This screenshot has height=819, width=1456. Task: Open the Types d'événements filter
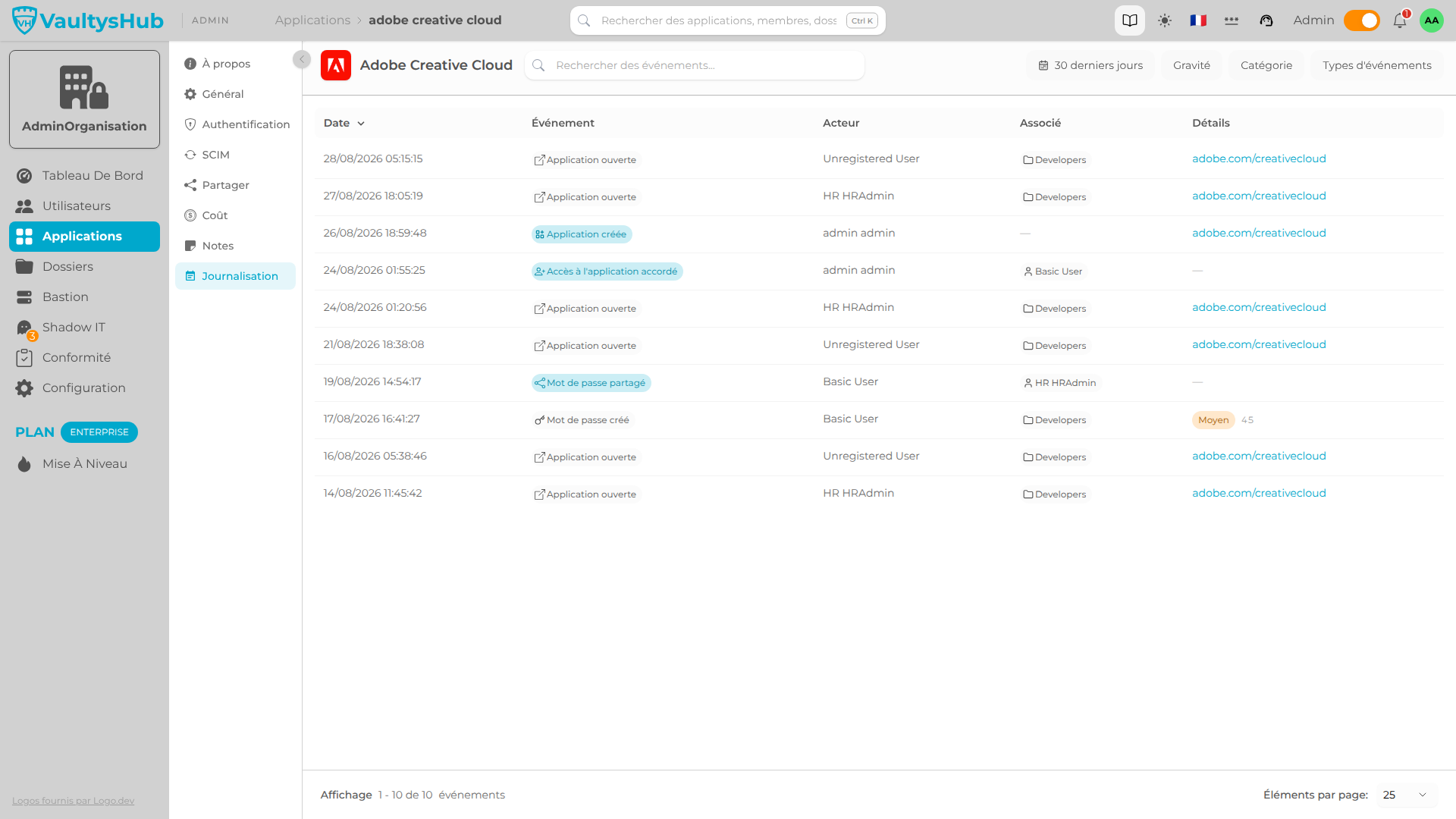click(1376, 65)
